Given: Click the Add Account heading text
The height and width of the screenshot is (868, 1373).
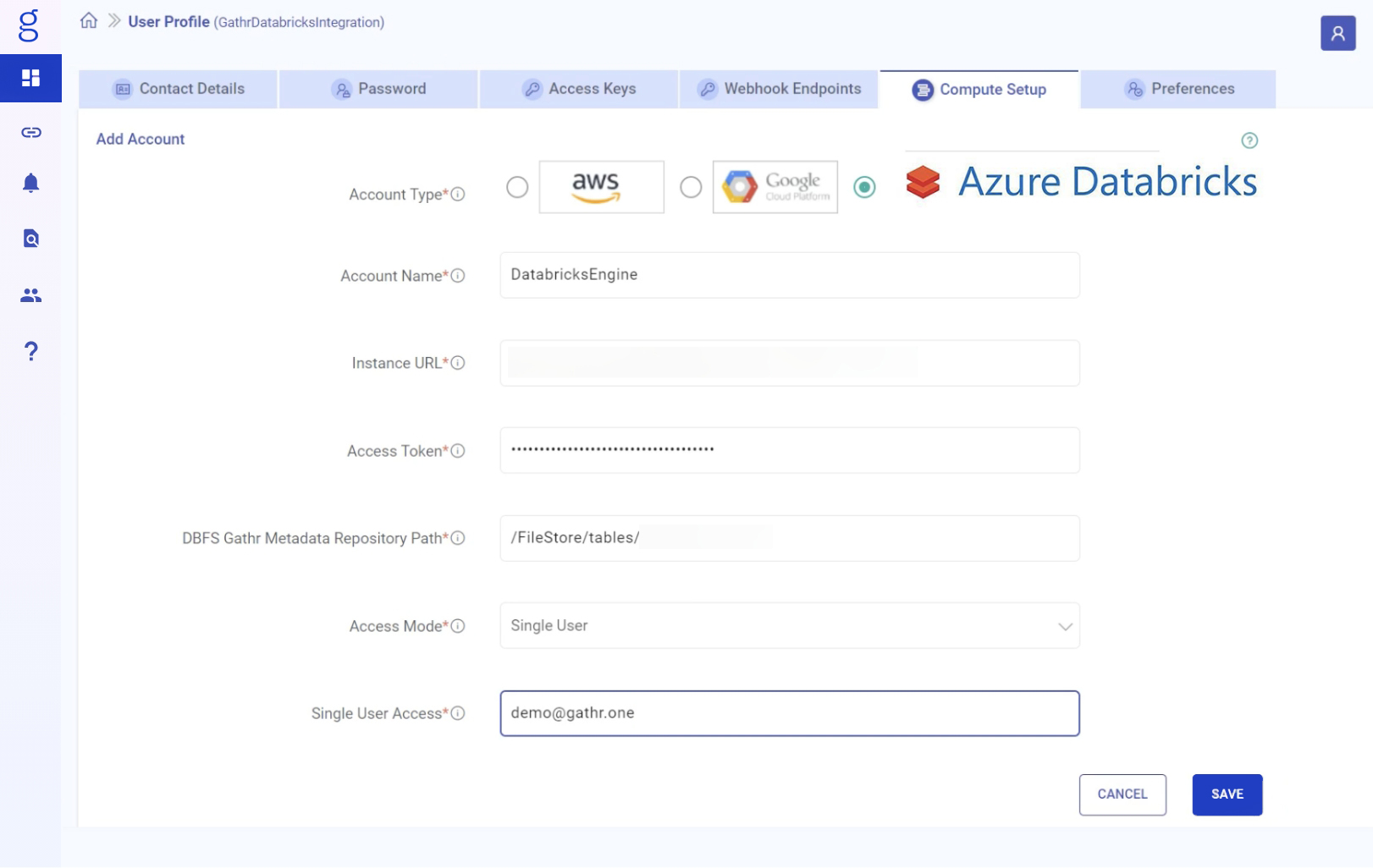Looking at the screenshot, I should tap(141, 139).
